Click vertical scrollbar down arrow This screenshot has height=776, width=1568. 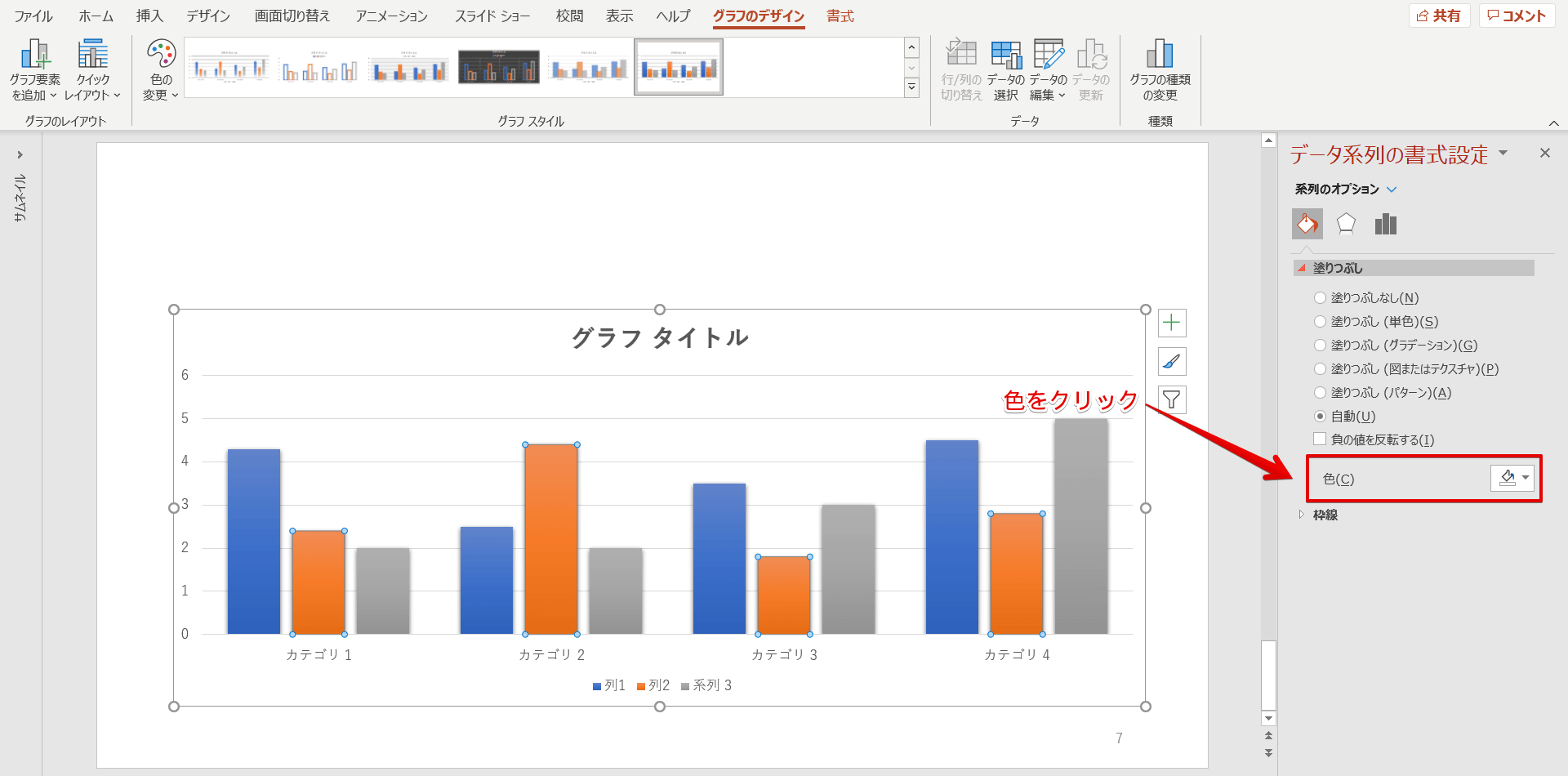coord(1268,719)
